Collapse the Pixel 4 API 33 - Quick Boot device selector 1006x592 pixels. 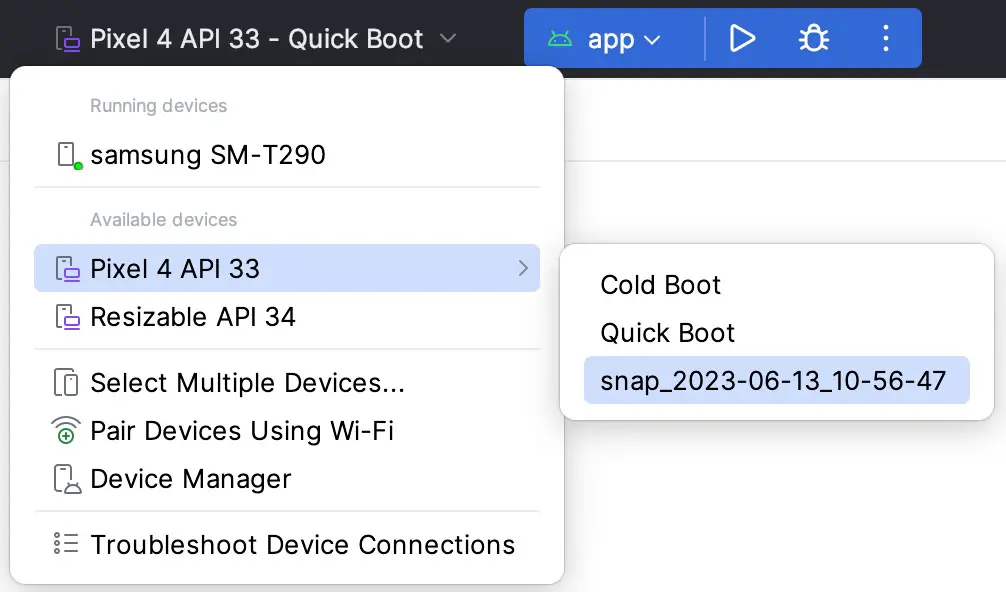257,38
